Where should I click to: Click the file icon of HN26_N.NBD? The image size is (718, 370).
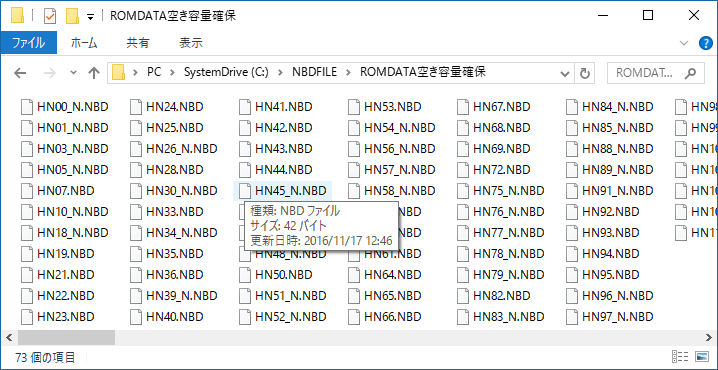pyautogui.click(x=136, y=149)
